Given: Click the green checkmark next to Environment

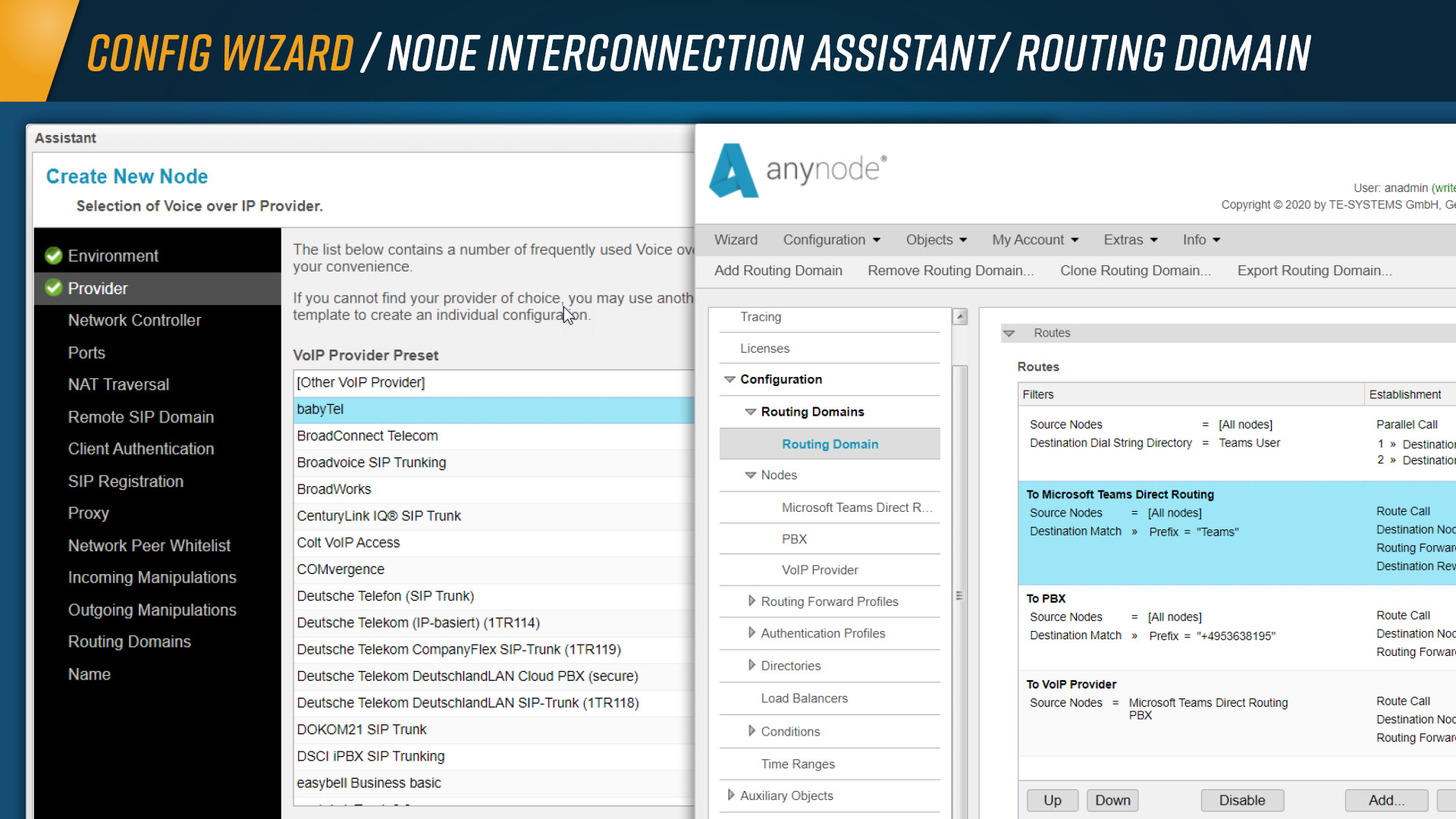Looking at the screenshot, I should pyautogui.click(x=53, y=256).
